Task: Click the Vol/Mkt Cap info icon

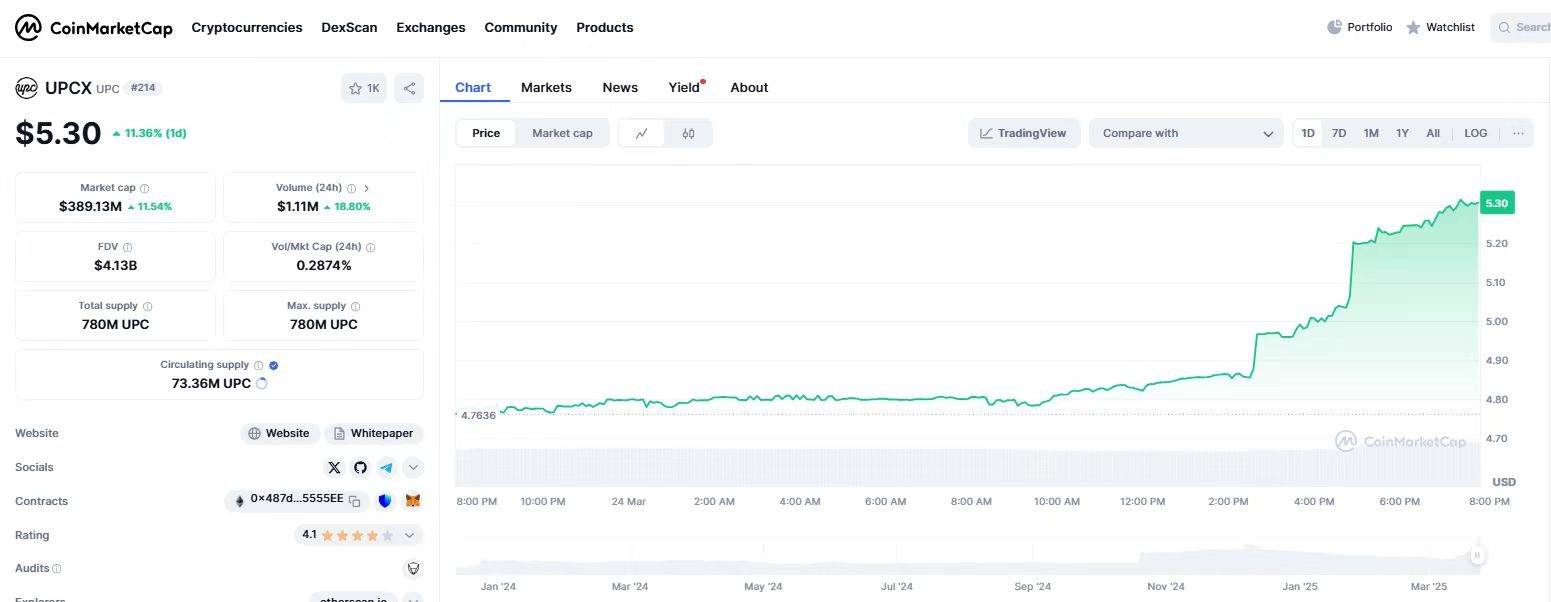Action: pyautogui.click(x=371, y=247)
